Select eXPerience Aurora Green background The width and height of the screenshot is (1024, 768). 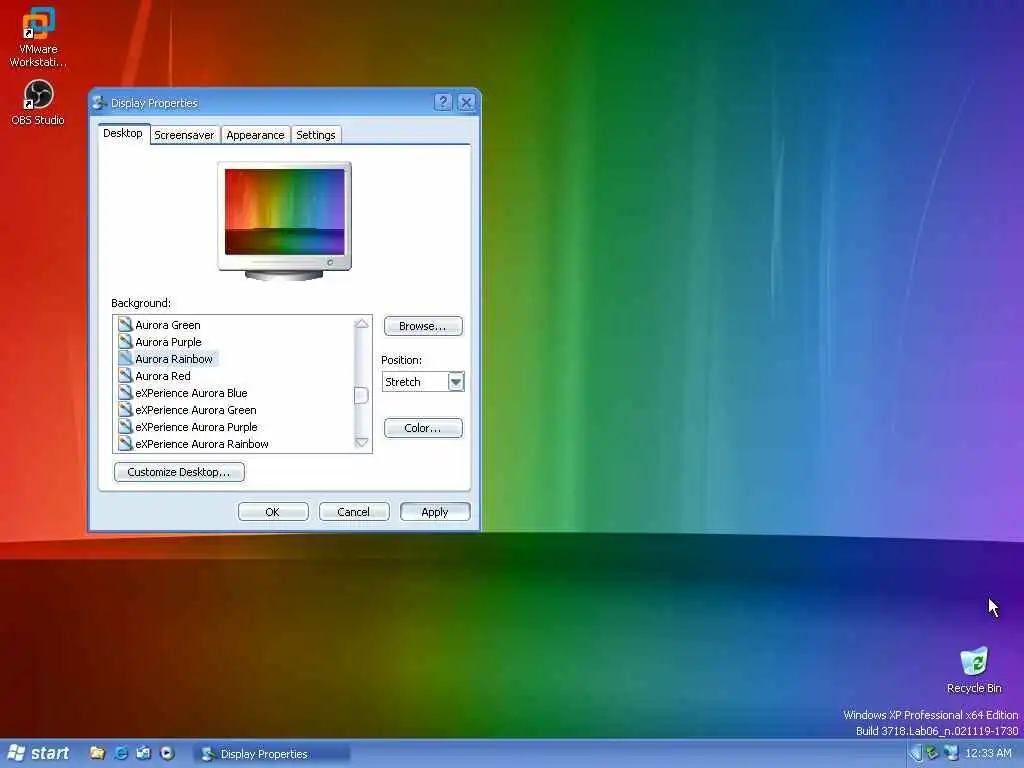(x=196, y=409)
